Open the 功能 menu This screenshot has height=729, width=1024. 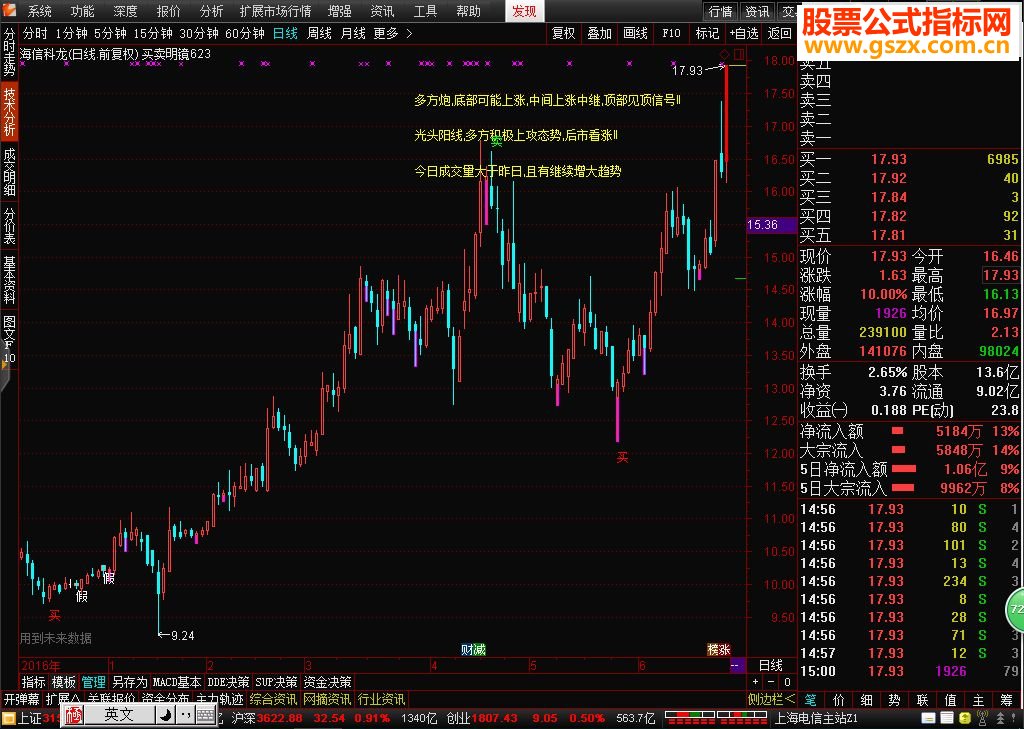coord(83,11)
